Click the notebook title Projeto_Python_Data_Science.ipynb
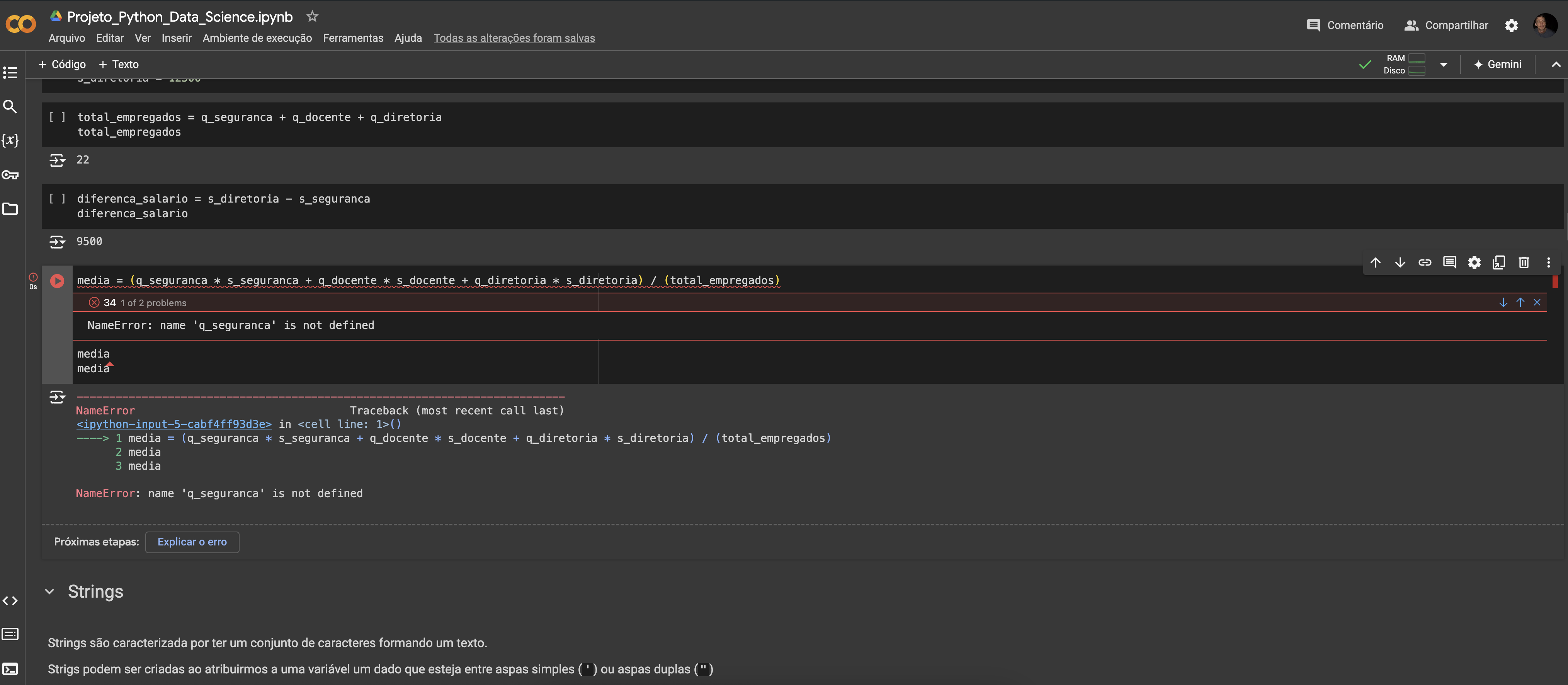The width and height of the screenshot is (1568, 685). coord(180,17)
